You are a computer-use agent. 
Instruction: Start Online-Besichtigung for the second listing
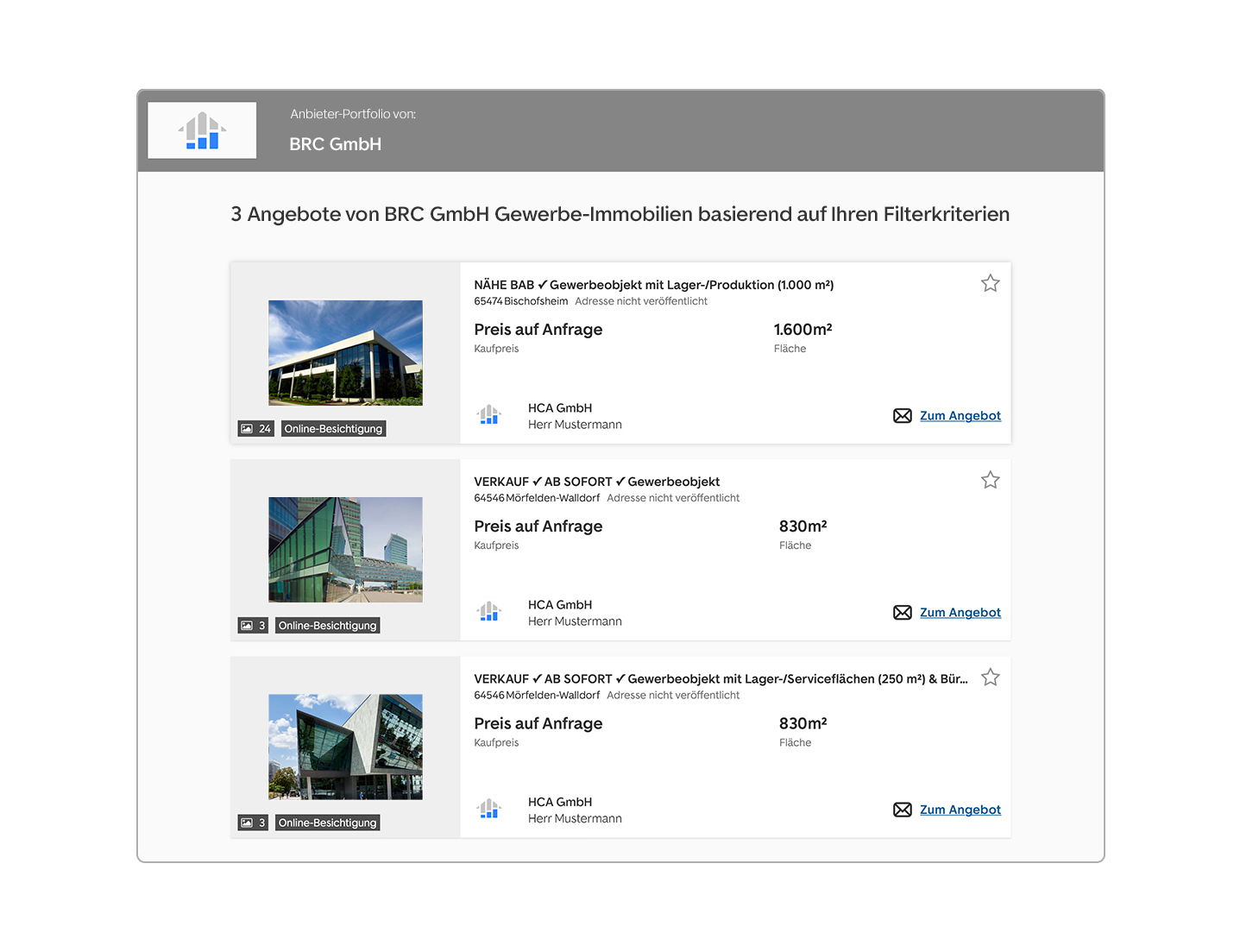[x=327, y=626]
